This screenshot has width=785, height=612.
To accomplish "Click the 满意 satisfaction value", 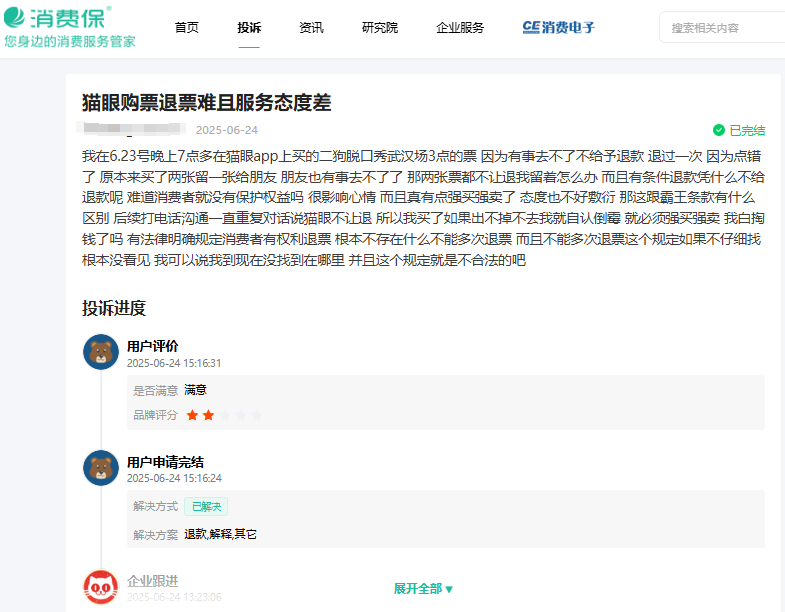I will point(196,390).
